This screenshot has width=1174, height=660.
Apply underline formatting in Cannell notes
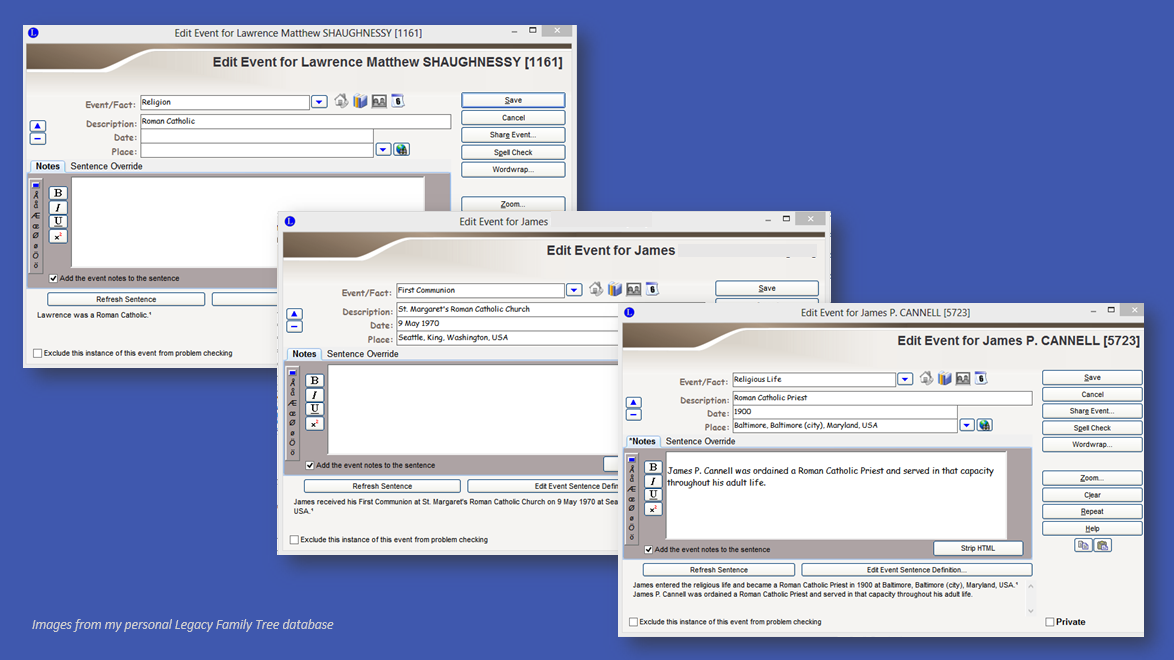point(653,494)
